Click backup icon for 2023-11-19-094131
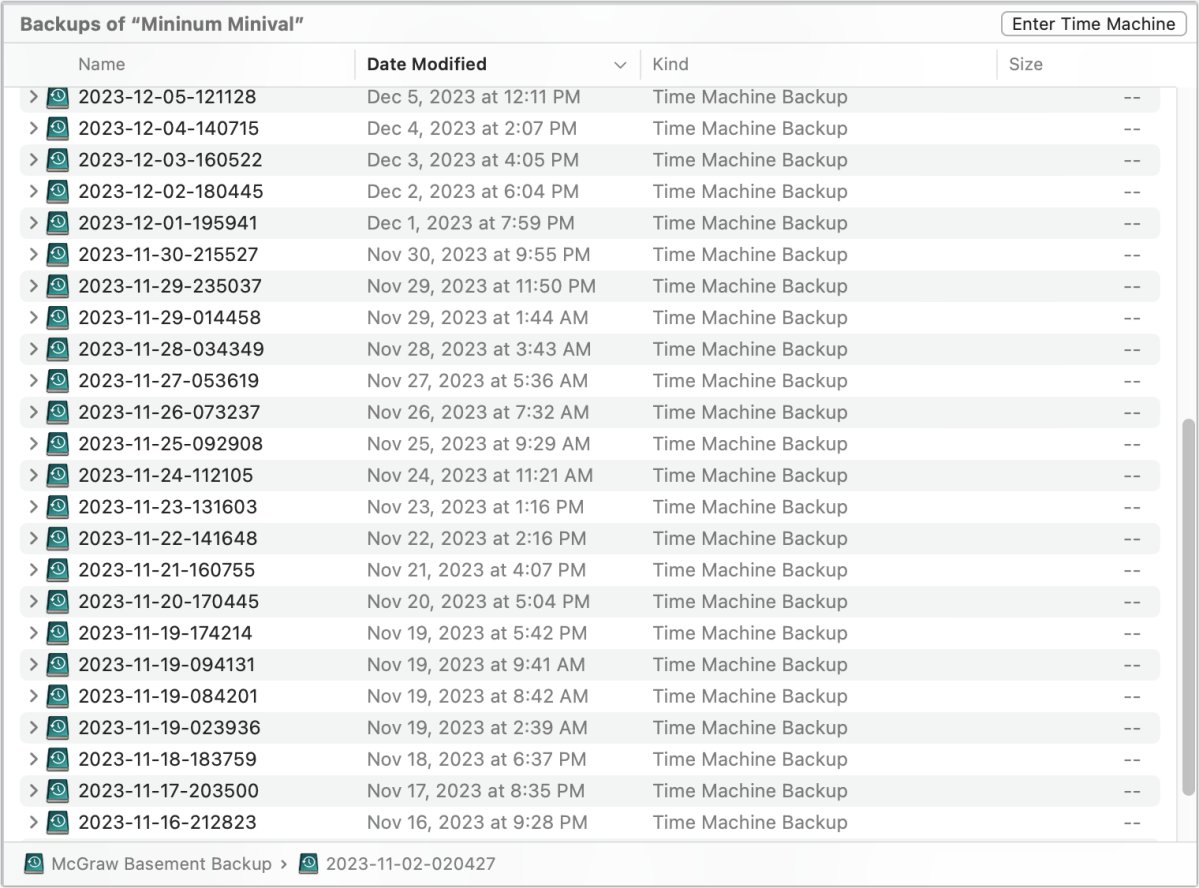The image size is (1199, 888). click(x=58, y=665)
